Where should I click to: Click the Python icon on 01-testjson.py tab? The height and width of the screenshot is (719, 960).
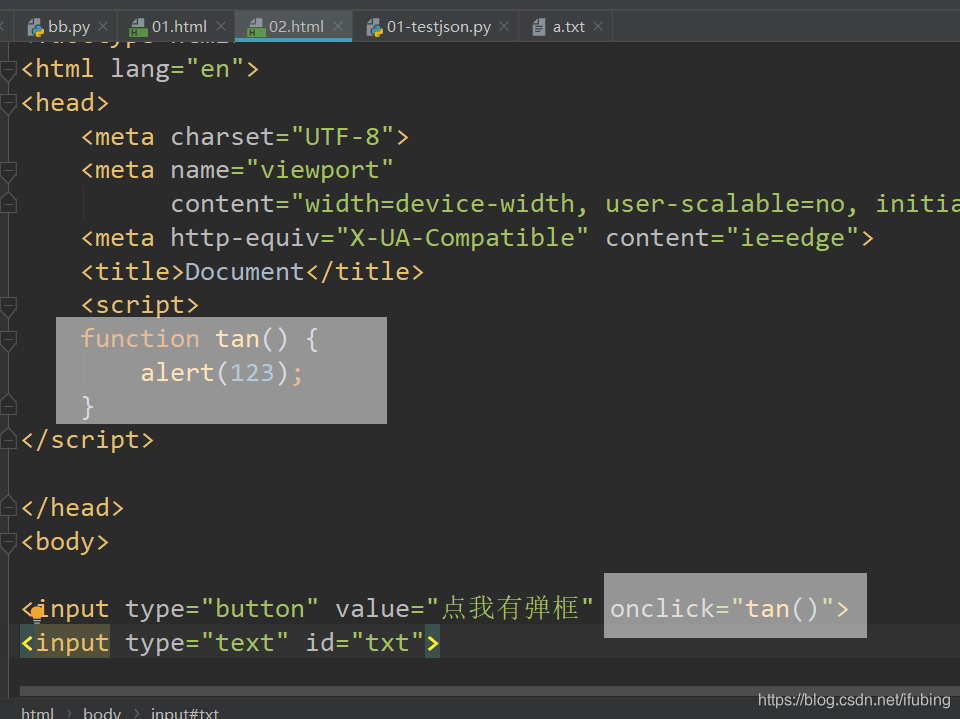[x=374, y=27]
